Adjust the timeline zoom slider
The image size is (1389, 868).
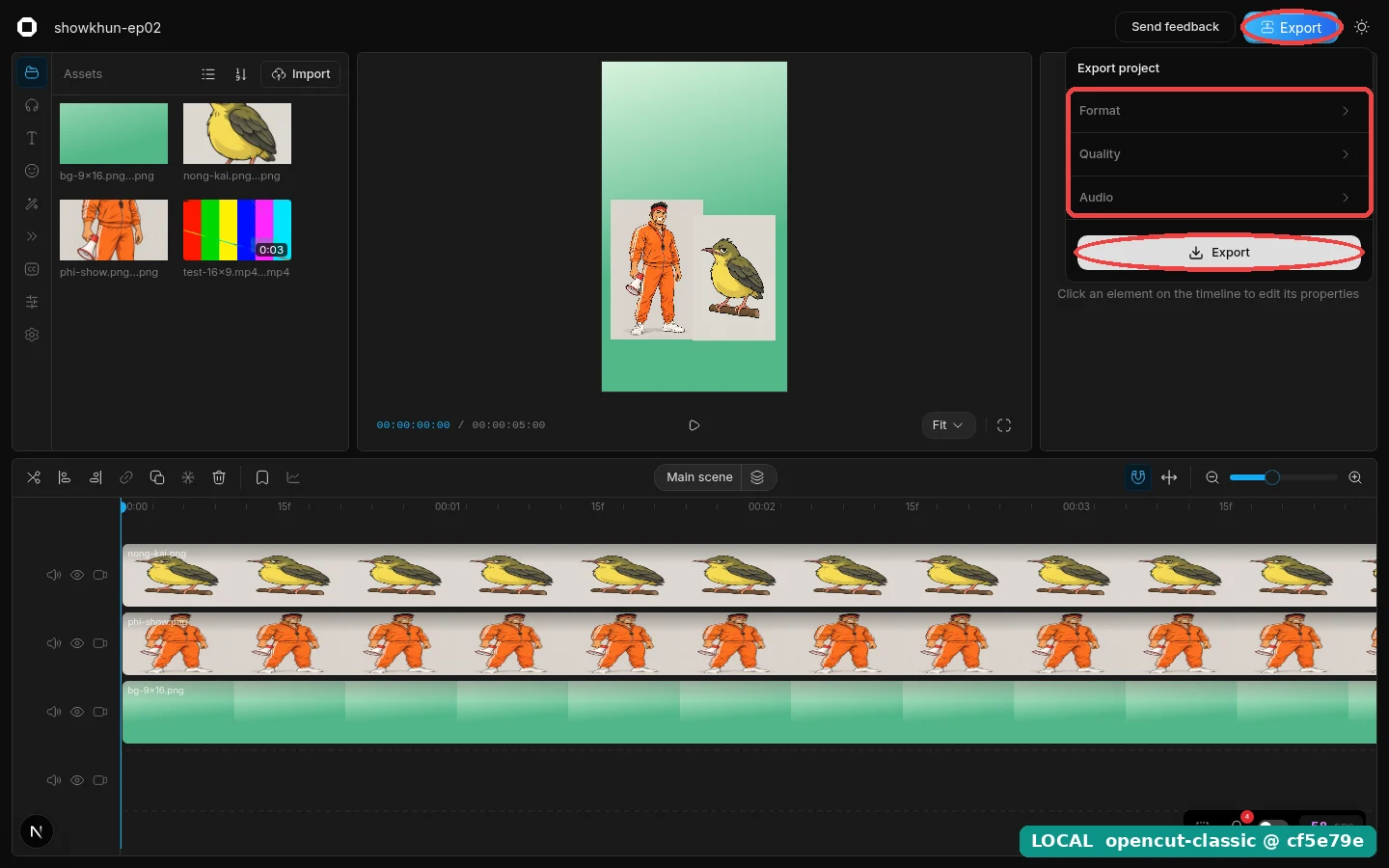[1283, 477]
